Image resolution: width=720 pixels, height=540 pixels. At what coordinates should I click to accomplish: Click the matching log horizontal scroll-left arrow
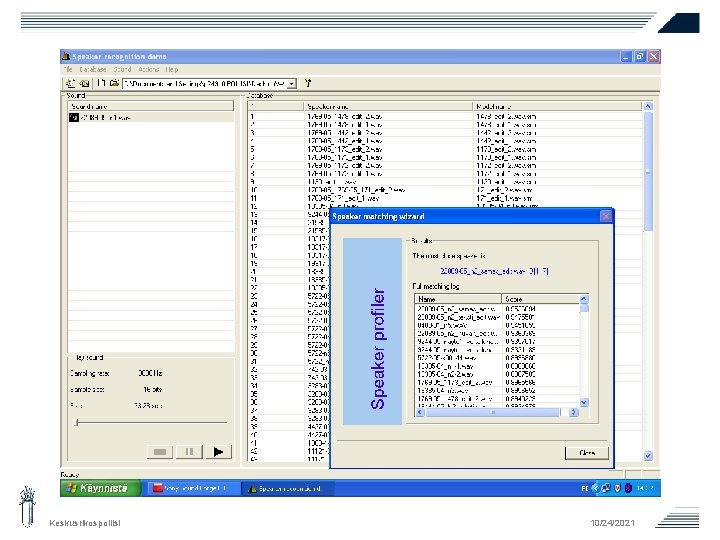420,412
